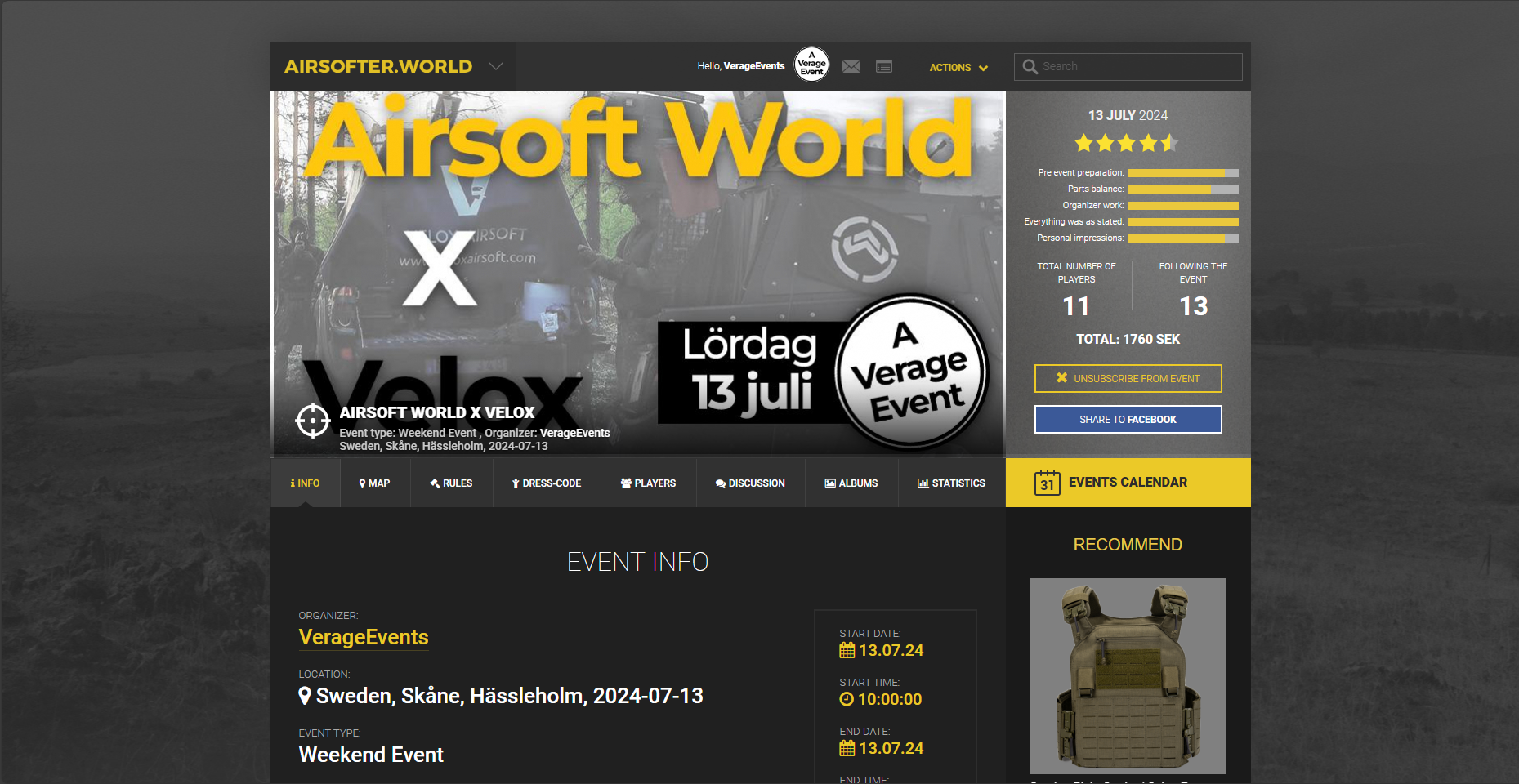Image resolution: width=1519 pixels, height=784 pixels.
Task: Click the Organizer work rating bar
Action: [1183, 206]
